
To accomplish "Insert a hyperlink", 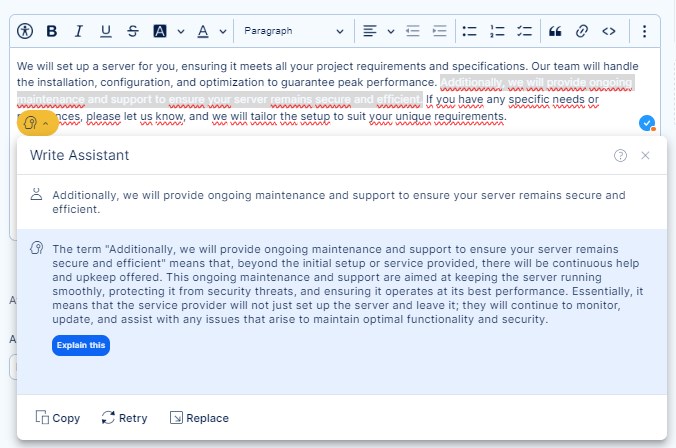I will 581,31.
